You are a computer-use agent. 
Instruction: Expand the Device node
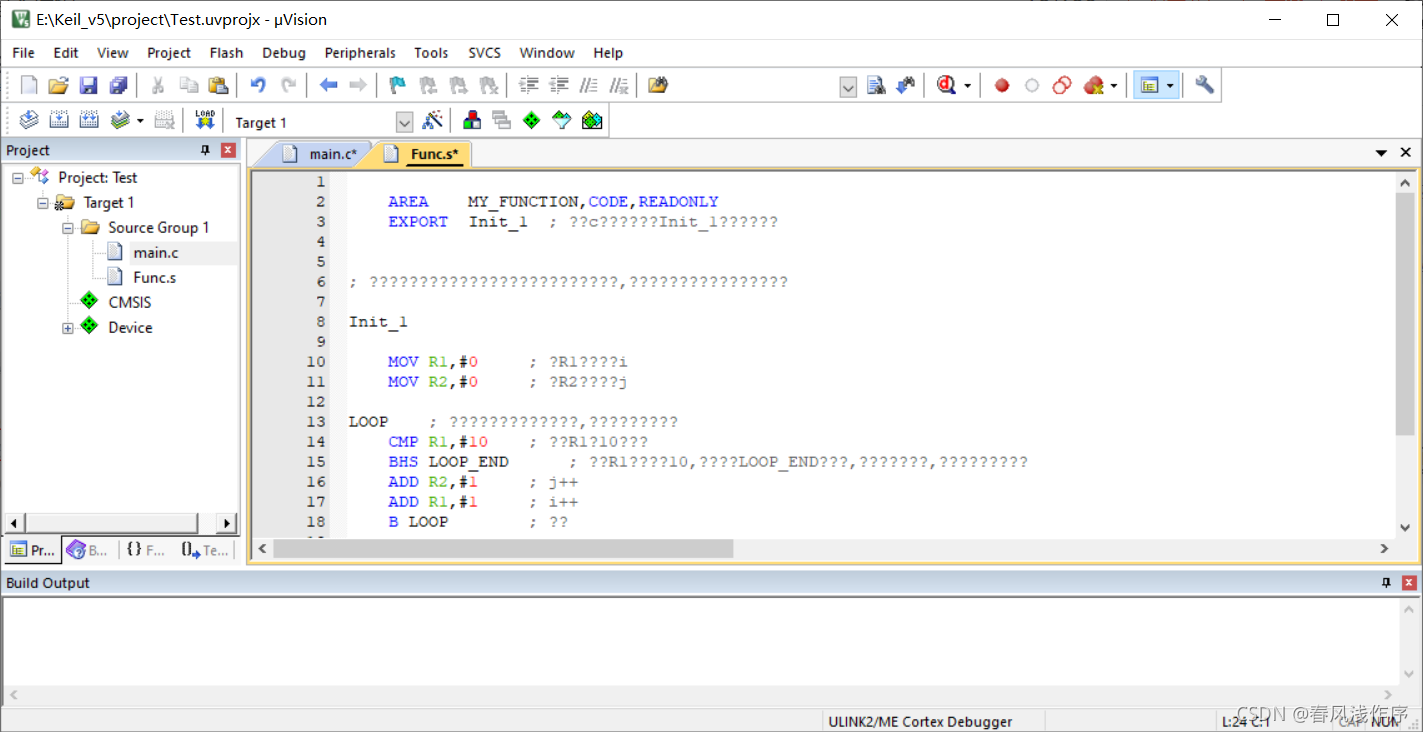coord(68,328)
